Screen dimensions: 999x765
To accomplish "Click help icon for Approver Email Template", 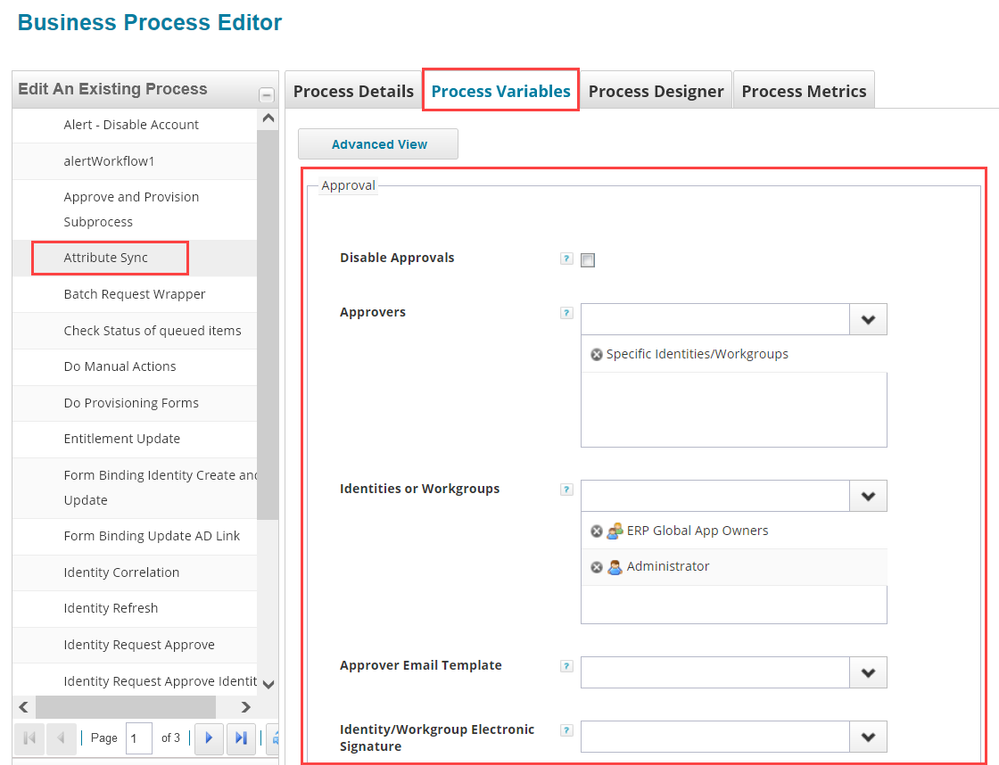I will 567,666.
